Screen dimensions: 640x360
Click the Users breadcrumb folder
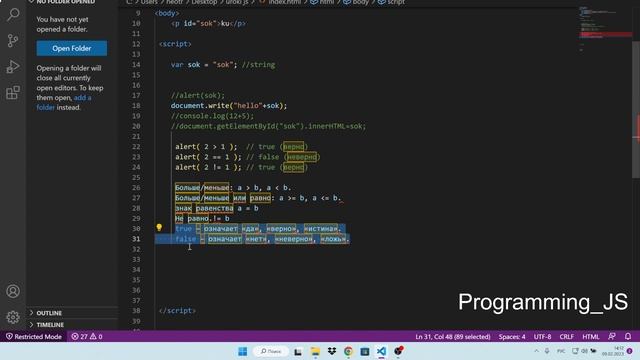(x=149, y=2)
